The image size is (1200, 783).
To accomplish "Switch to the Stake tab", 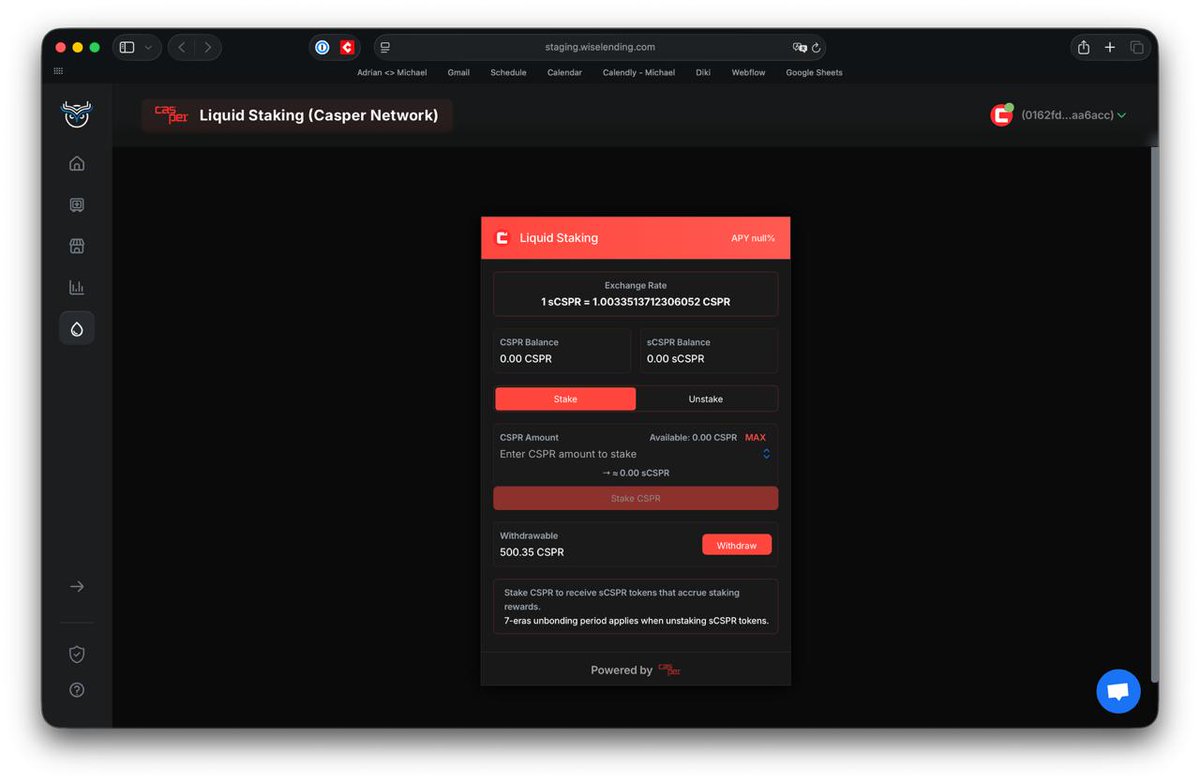I will pos(565,399).
